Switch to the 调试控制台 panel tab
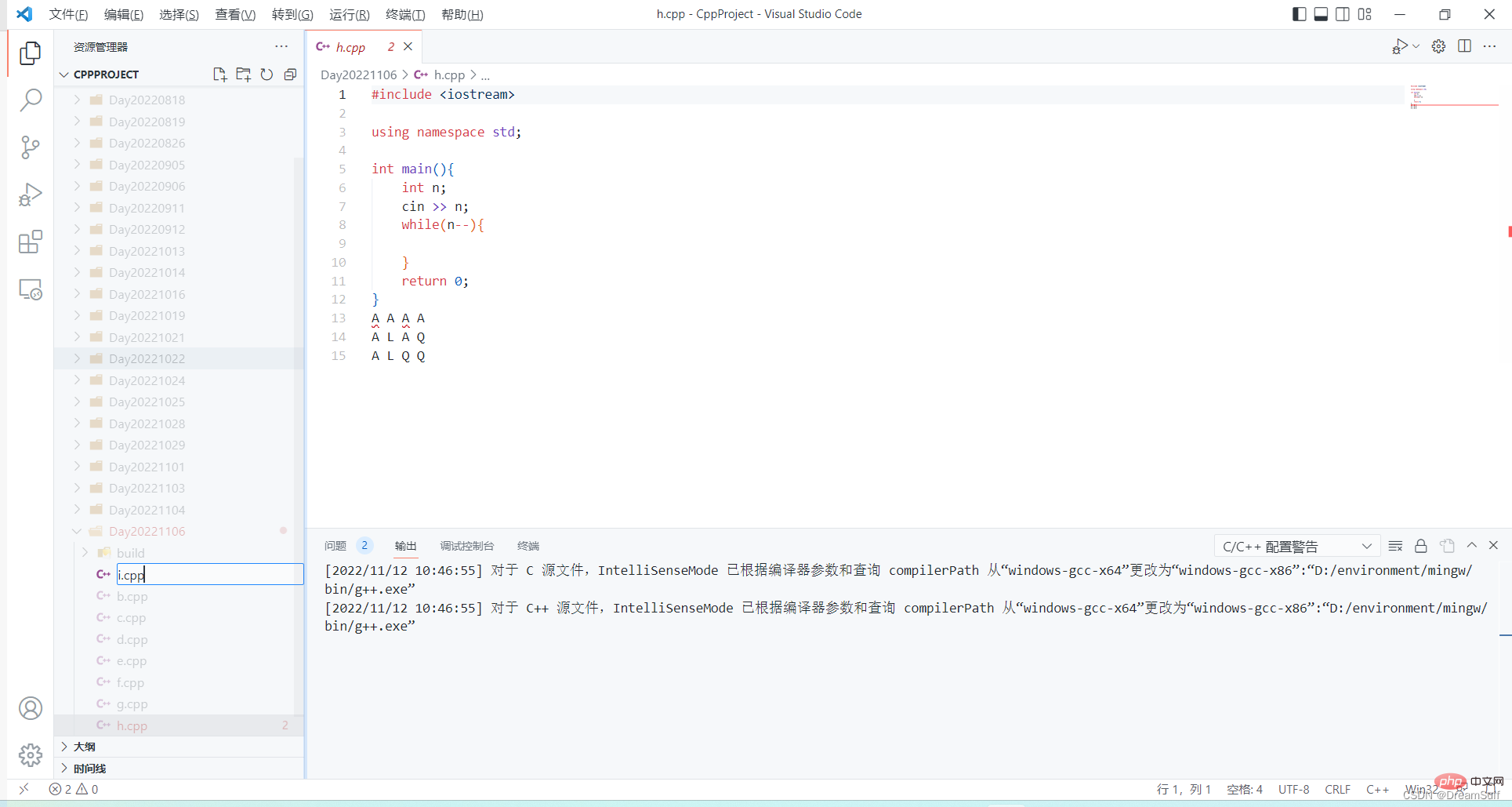 click(466, 546)
